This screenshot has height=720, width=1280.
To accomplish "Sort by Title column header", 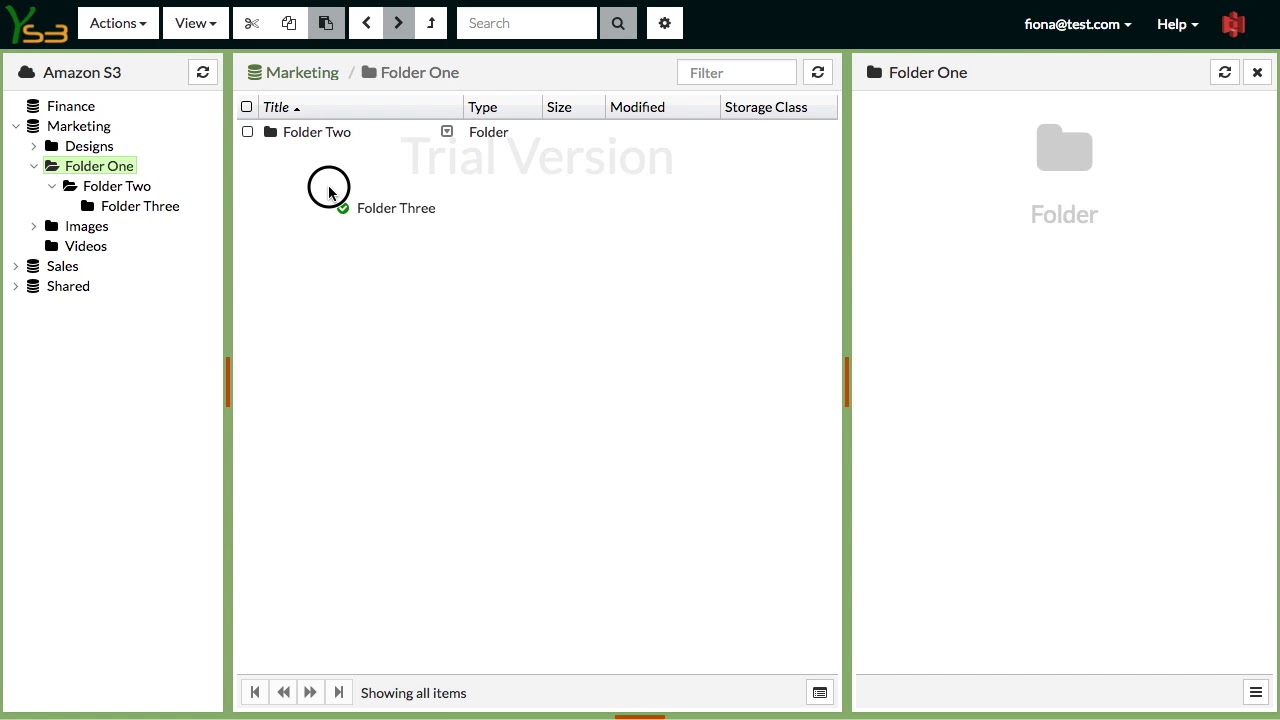I will point(361,107).
